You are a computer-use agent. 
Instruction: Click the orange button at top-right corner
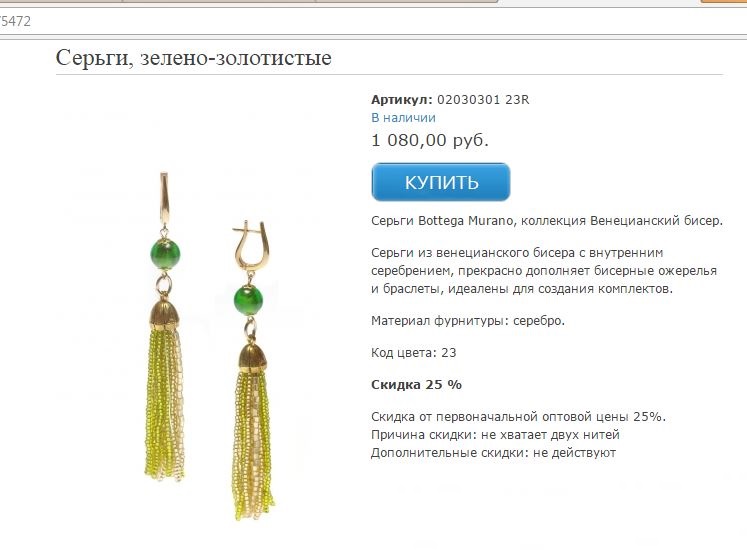(x=724, y=1)
